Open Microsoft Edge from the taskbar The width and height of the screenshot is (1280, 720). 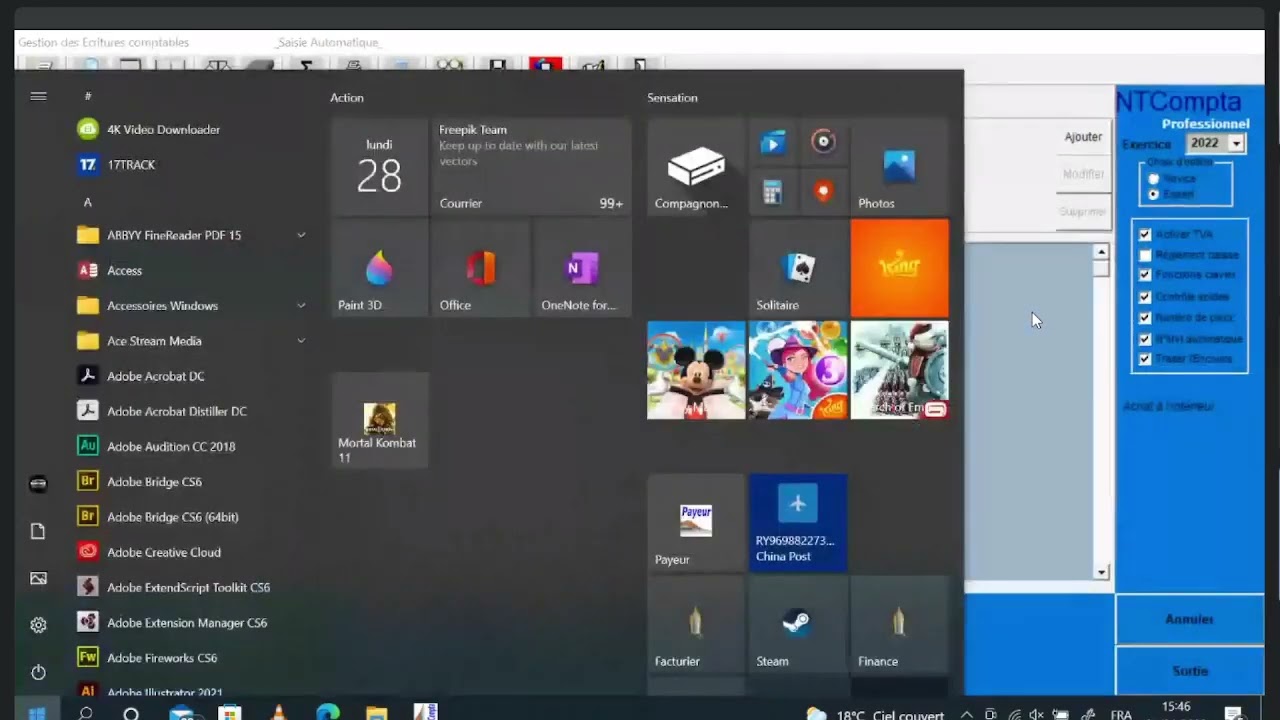point(328,714)
